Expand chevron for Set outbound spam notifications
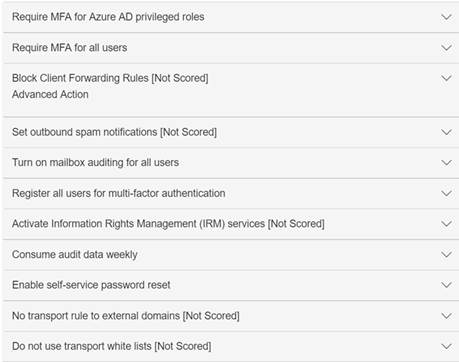 pos(446,132)
